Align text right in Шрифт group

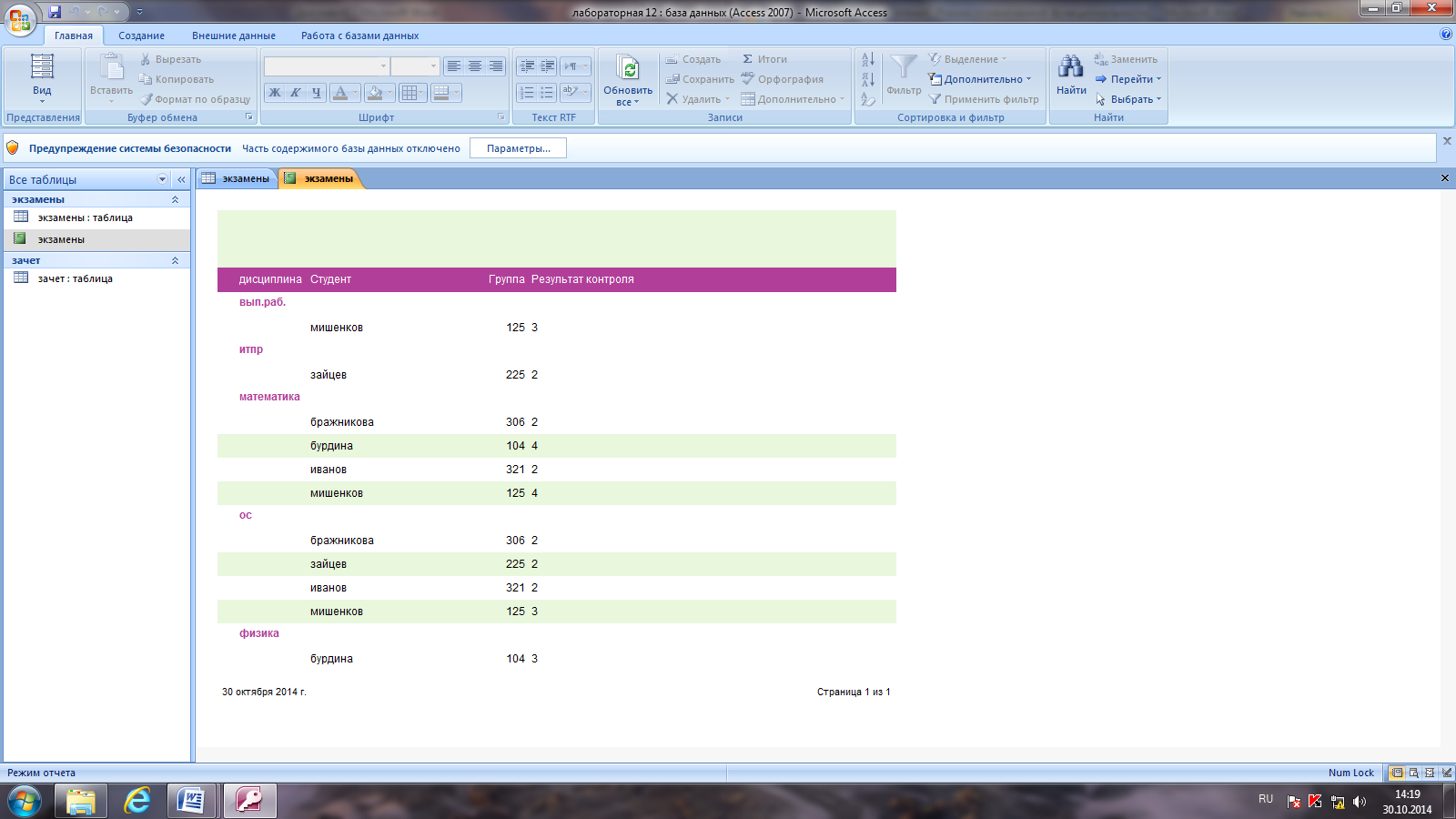coord(495,66)
